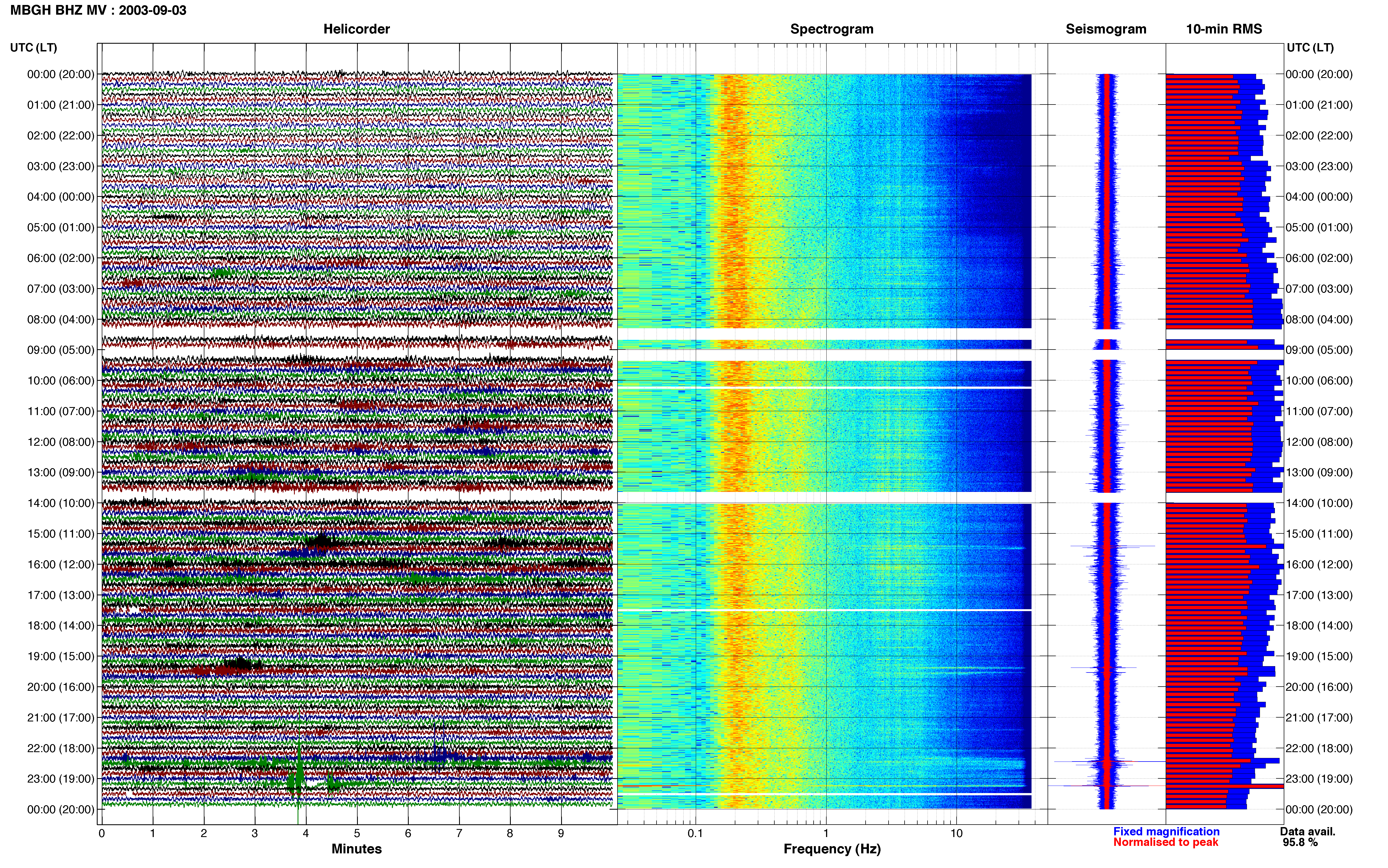1388x868 pixels.
Task: Click left time label '01:00 (21:00)'
Action: click(61, 105)
